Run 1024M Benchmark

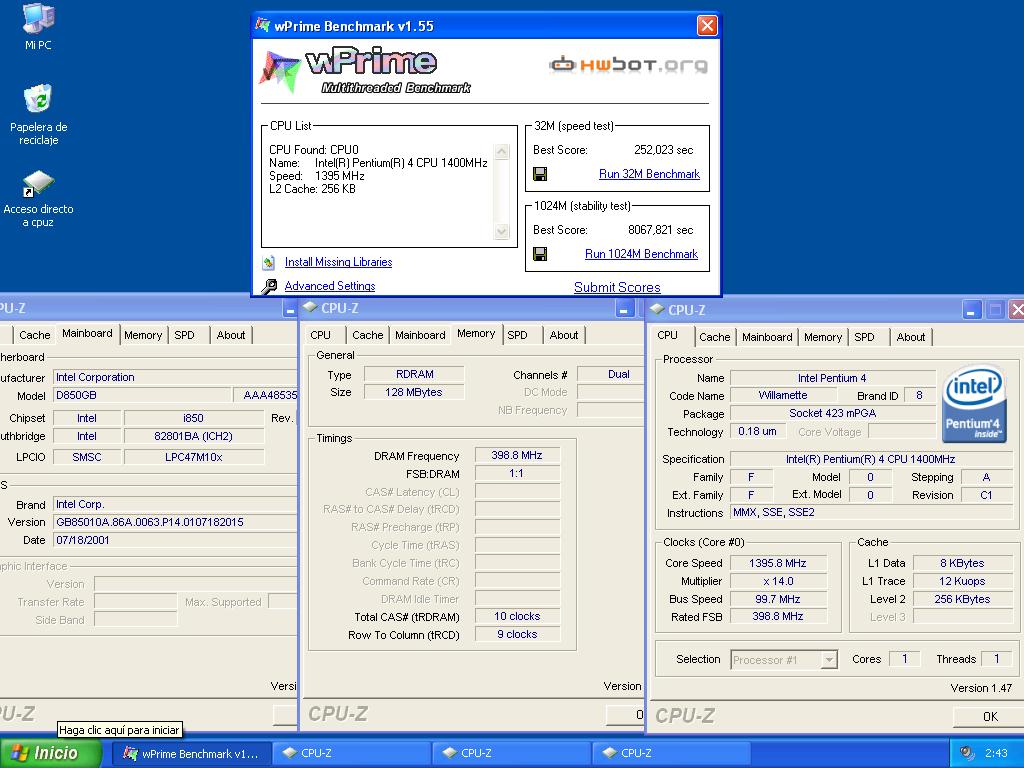click(x=641, y=254)
